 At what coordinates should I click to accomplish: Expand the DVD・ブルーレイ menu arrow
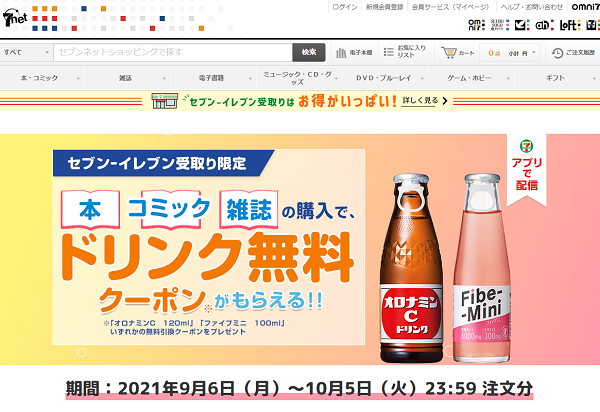pyautogui.click(x=422, y=78)
